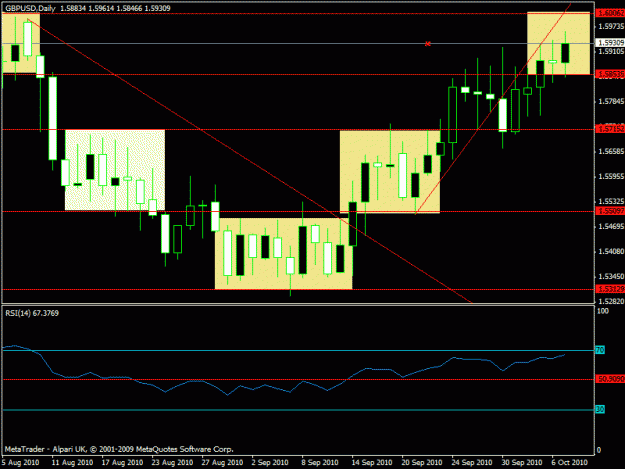625x469 pixels.
Task: Select the yellow rectangle over October candles
Action: pos(558,43)
